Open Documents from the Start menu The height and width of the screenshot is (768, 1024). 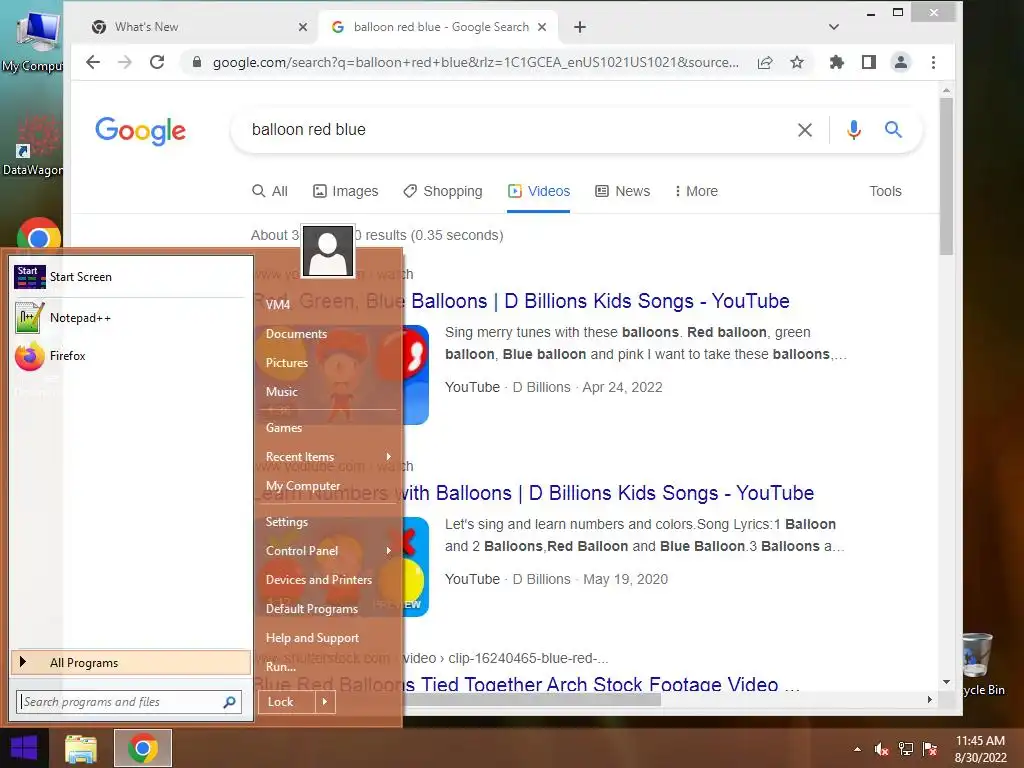[x=296, y=334]
